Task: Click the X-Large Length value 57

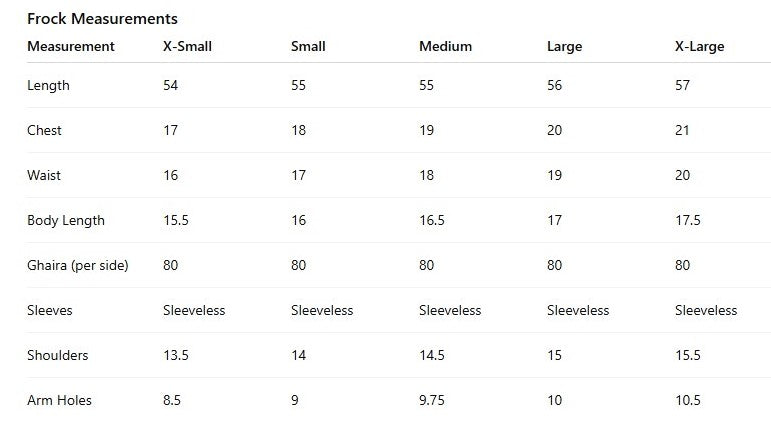Action: pyautogui.click(x=683, y=85)
